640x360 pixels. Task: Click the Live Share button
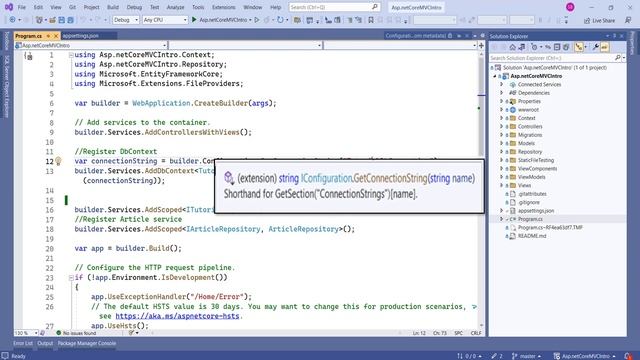(x=599, y=20)
